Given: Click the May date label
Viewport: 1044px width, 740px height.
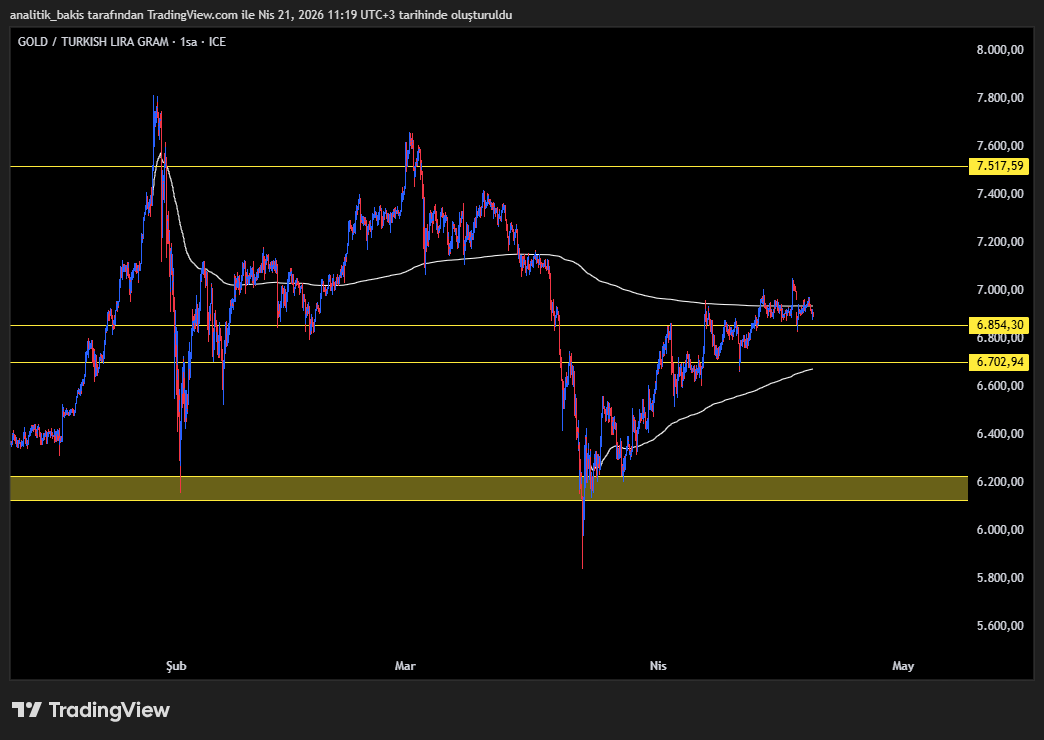Looking at the screenshot, I should (903, 665).
